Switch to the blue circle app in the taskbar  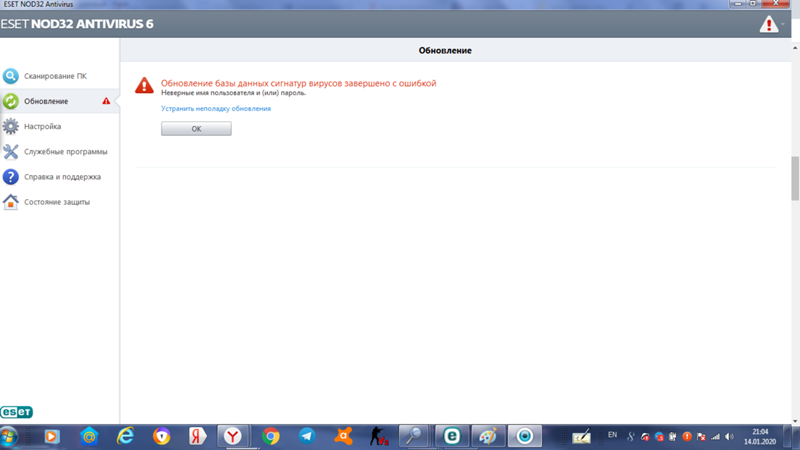coord(524,437)
